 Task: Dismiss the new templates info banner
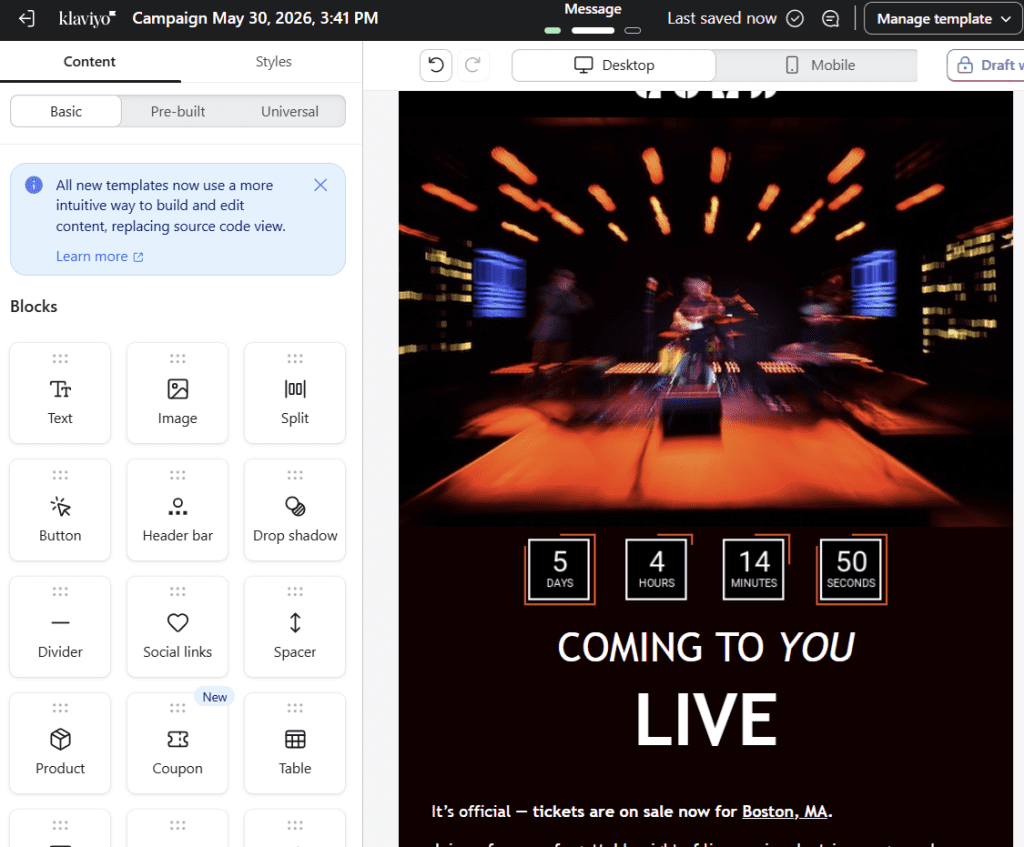pyautogui.click(x=321, y=185)
